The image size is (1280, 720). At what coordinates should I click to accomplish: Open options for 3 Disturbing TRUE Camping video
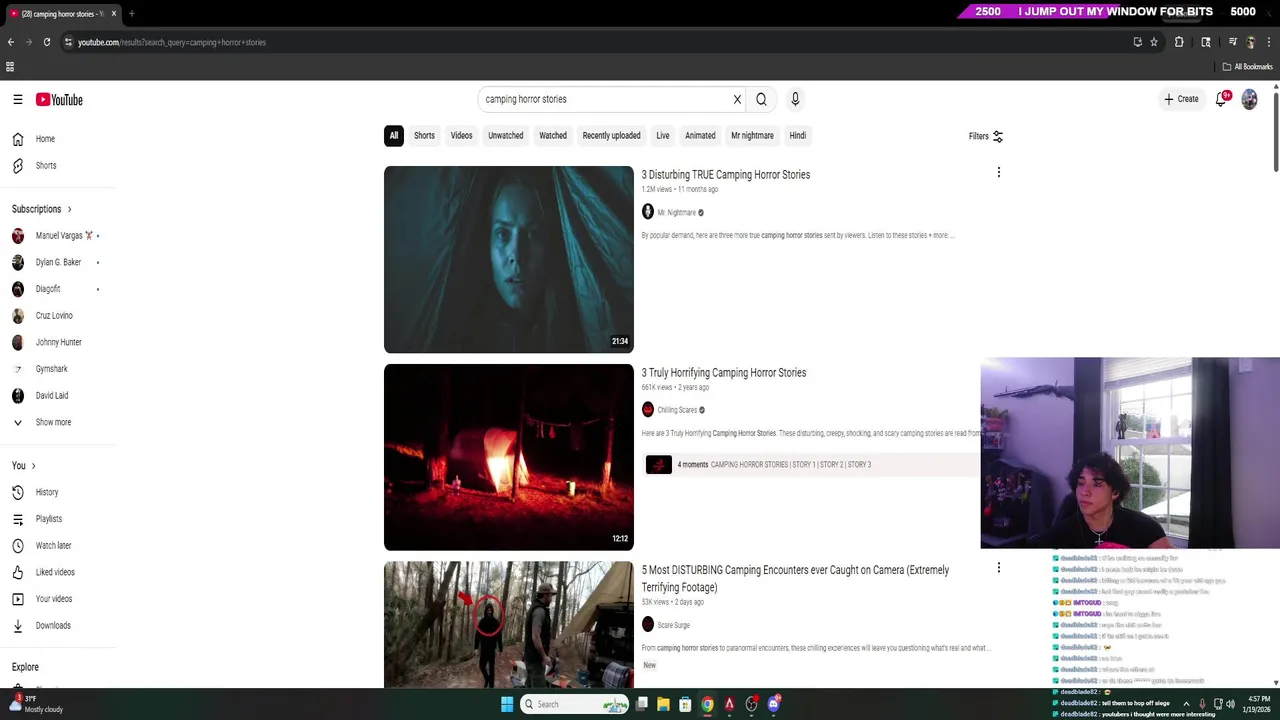[998, 172]
